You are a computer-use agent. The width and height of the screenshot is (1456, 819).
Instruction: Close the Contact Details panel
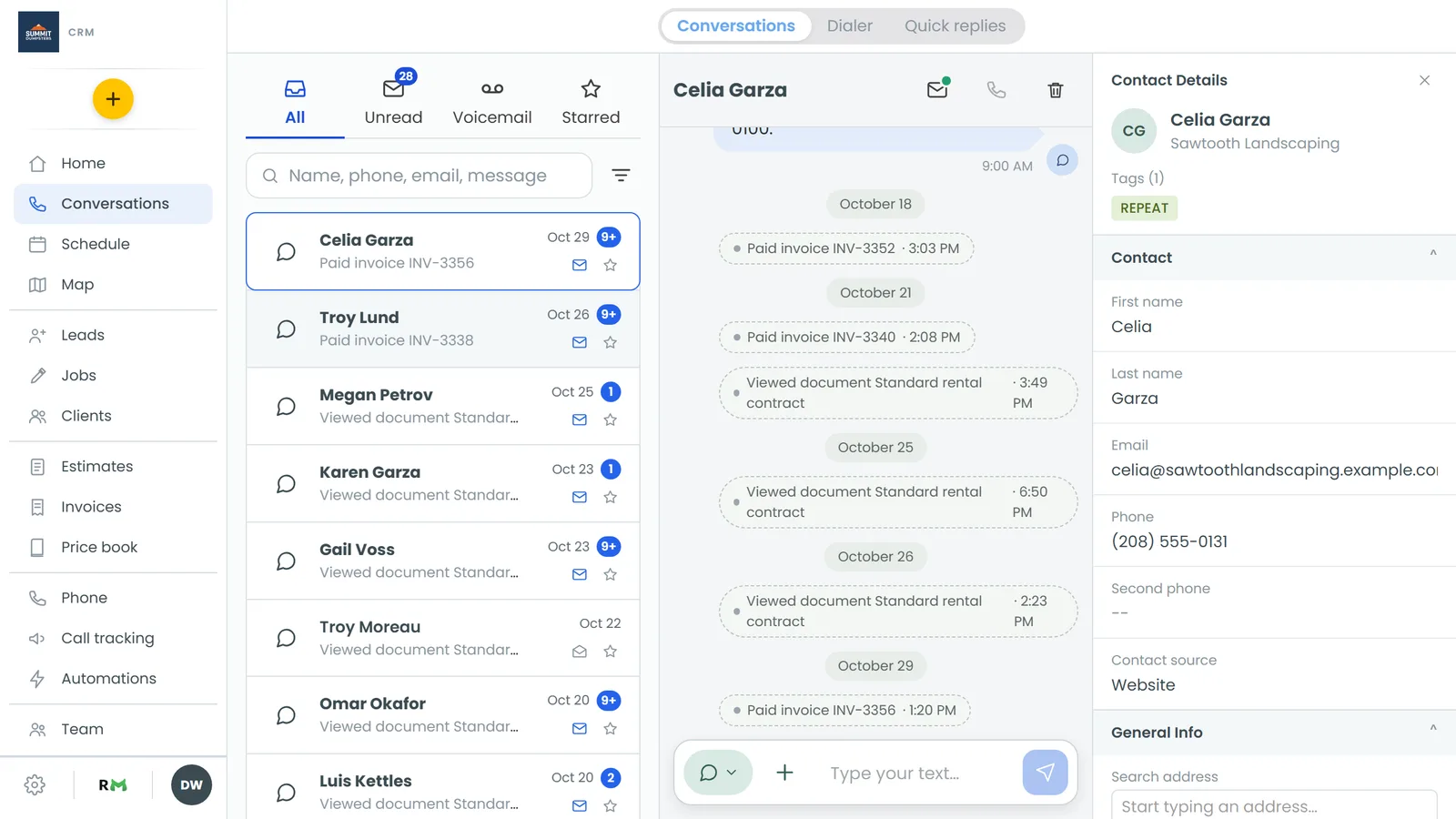click(x=1424, y=80)
